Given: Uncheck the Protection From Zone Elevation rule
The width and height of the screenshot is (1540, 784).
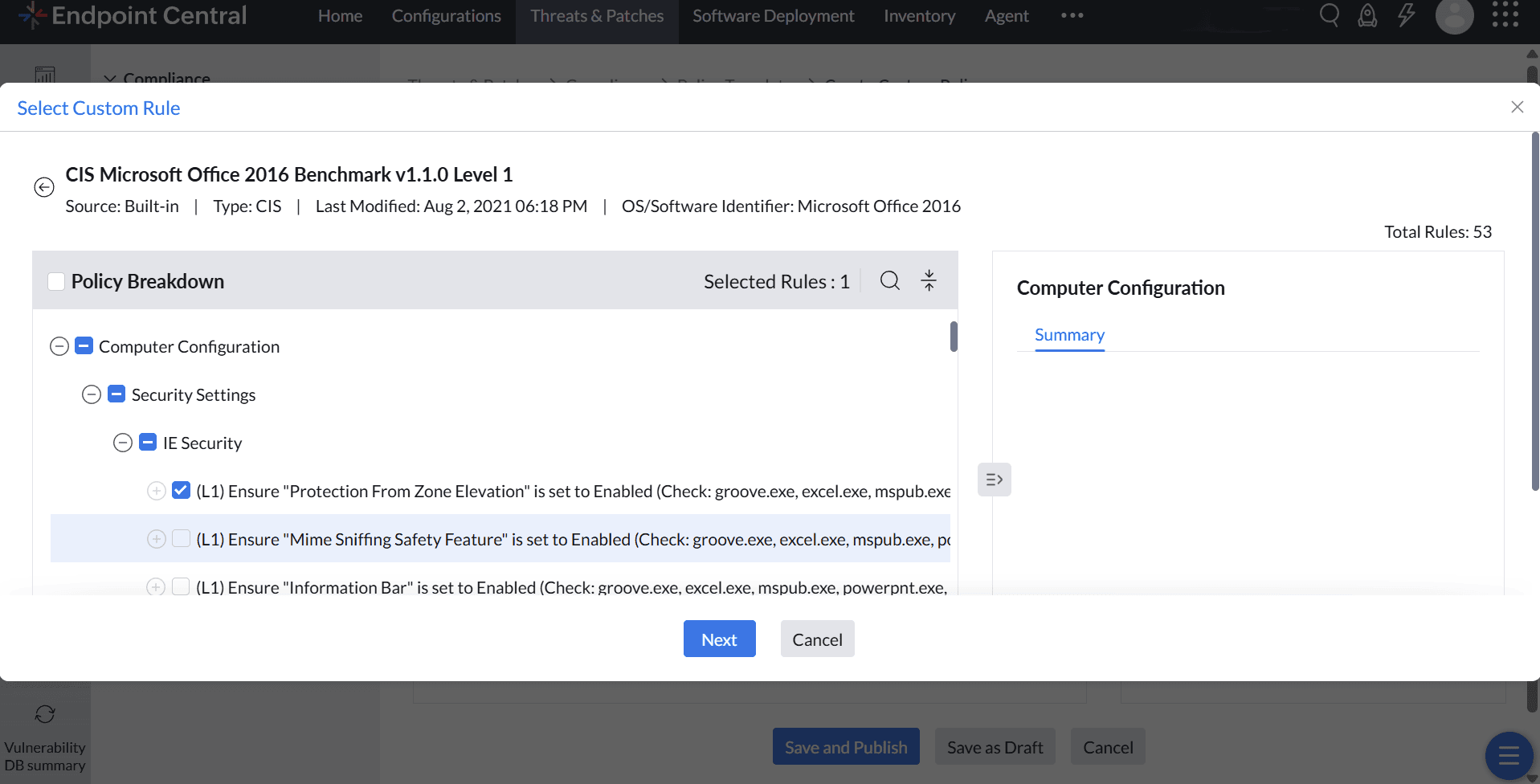Looking at the screenshot, I should tap(182, 490).
